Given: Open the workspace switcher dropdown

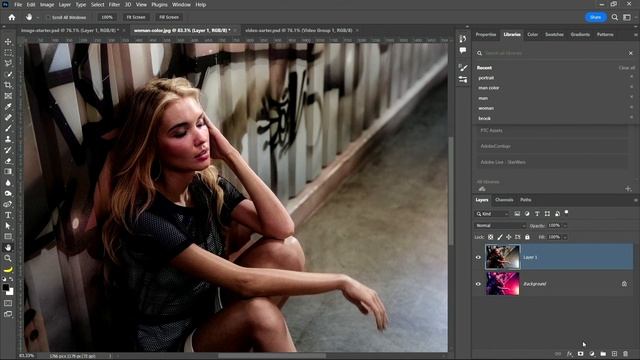Looking at the screenshot, I should (x=627, y=17).
